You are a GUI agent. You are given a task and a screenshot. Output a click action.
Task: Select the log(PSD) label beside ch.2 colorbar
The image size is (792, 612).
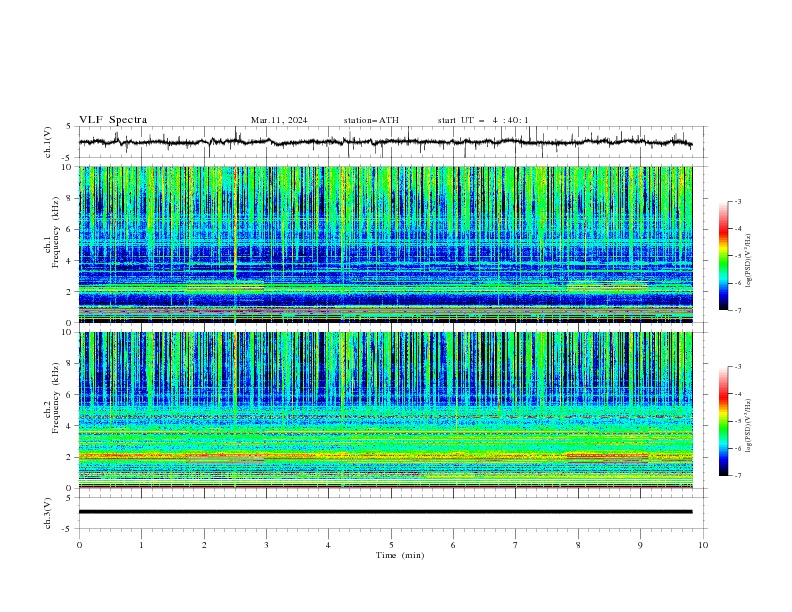749,425
